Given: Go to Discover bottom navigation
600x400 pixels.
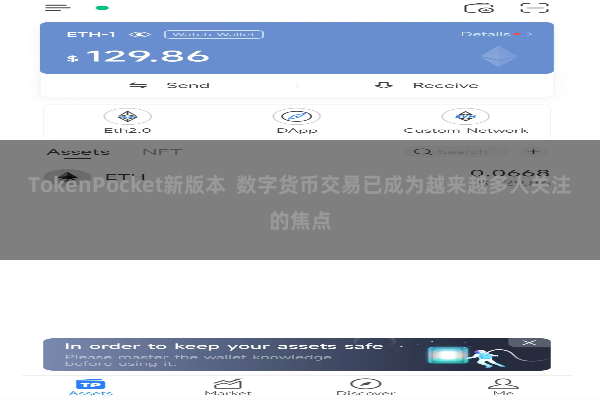Looking at the screenshot, I should coord(365,387).
